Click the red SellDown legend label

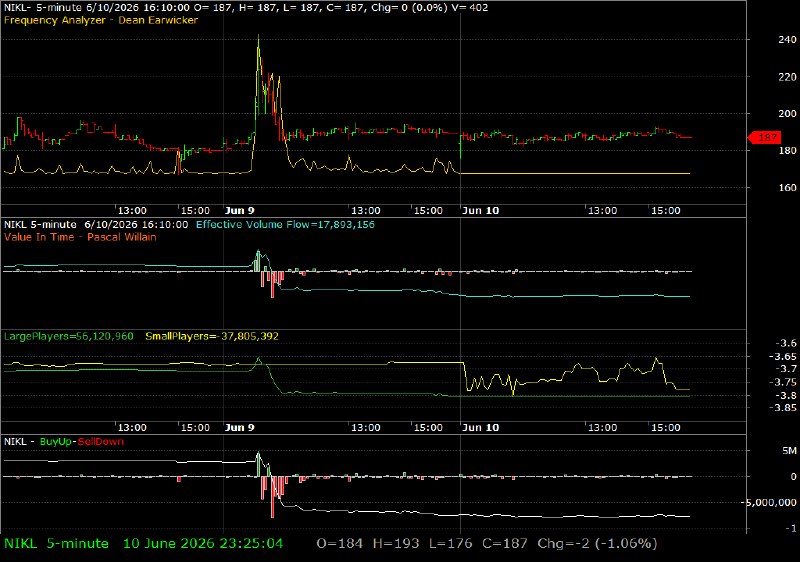tap(101, 442)
